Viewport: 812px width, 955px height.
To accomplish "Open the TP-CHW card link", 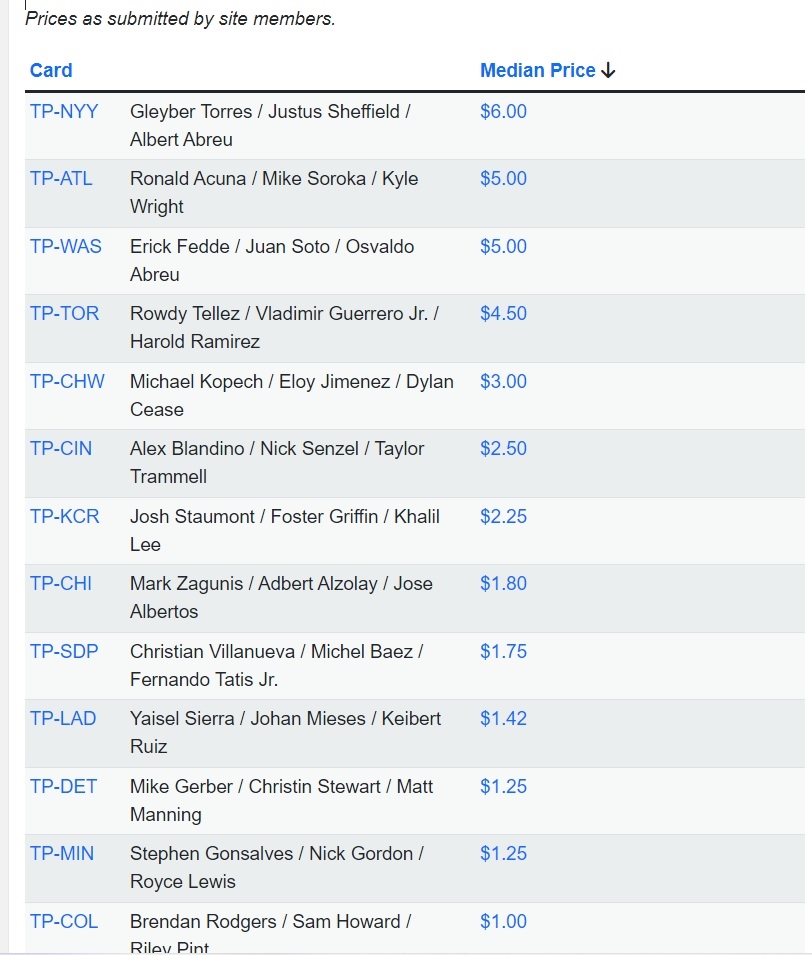I will (67, 382).
